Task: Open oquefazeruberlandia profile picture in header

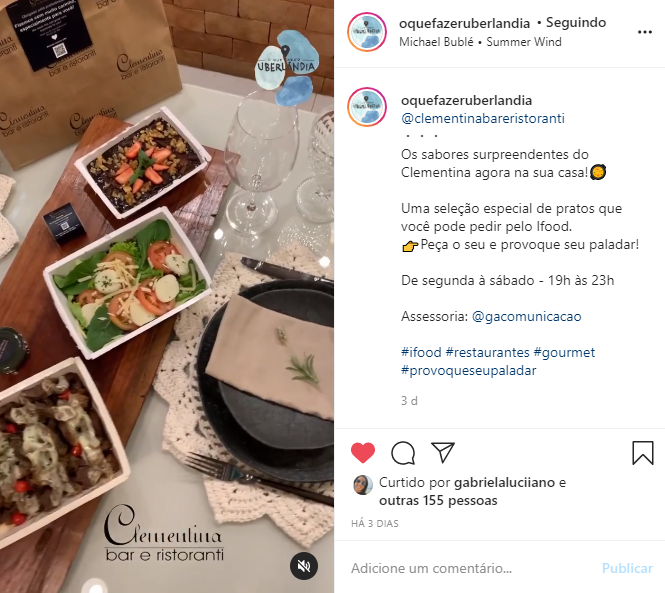Action: [x=367, y=32]
